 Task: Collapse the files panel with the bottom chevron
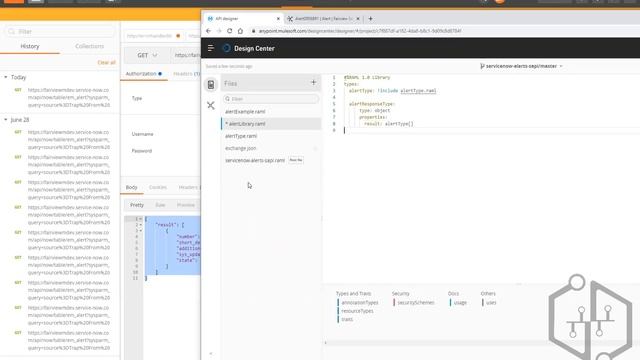(211, 353)
